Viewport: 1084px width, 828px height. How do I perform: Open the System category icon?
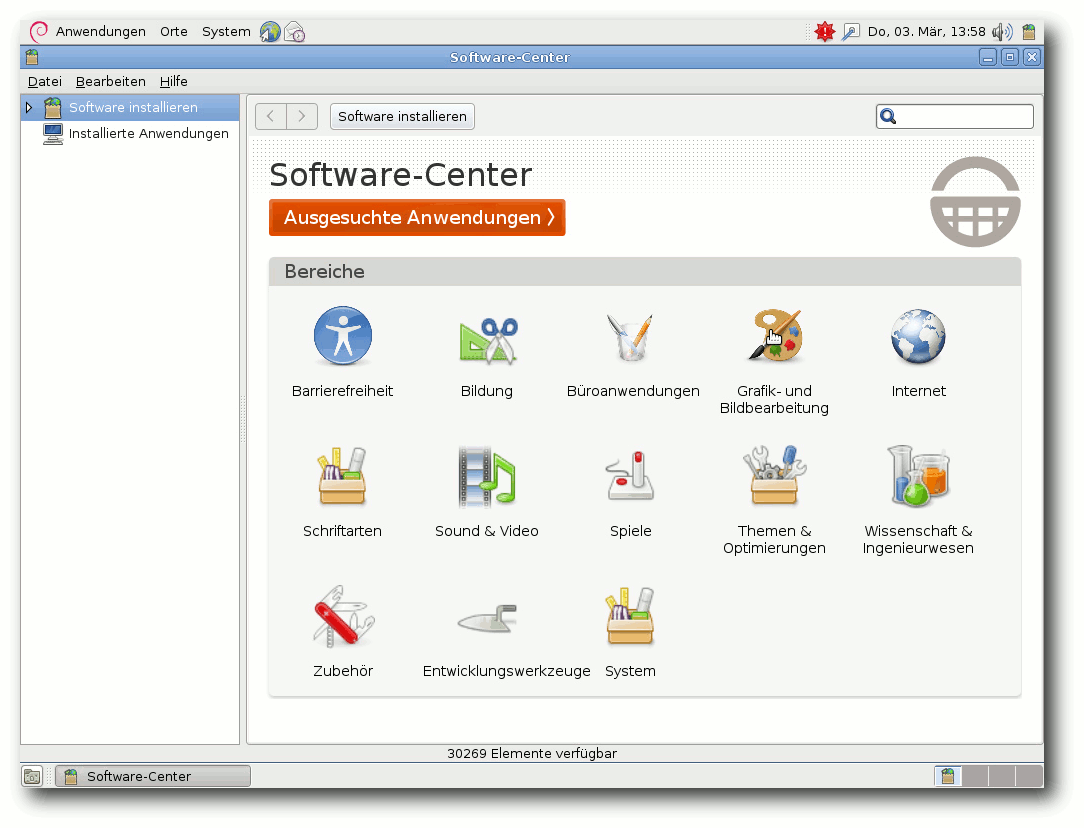coord(630,616)
